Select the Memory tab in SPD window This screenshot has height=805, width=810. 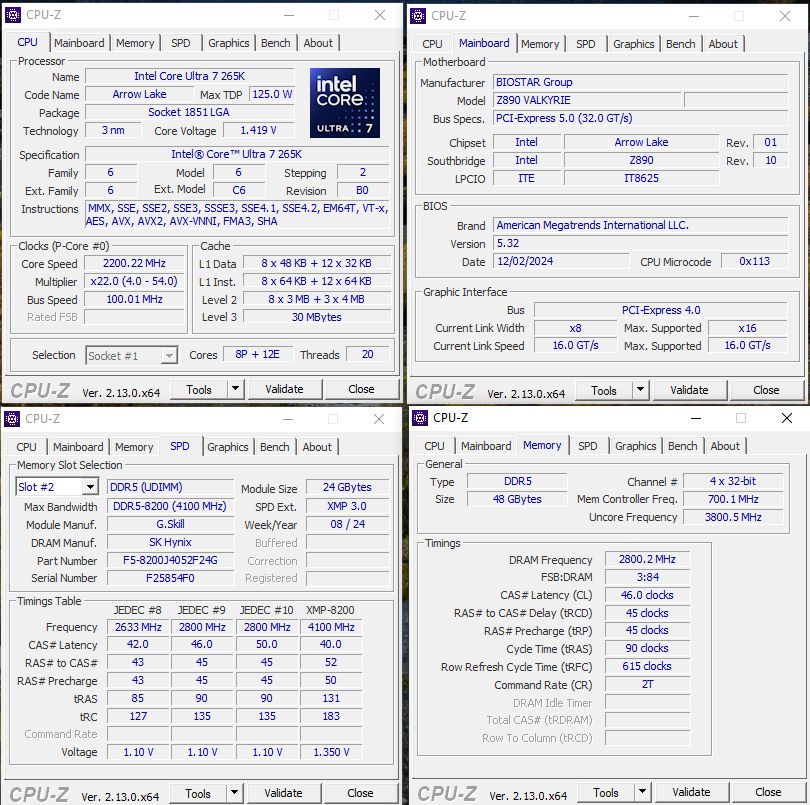coord(134,447)
